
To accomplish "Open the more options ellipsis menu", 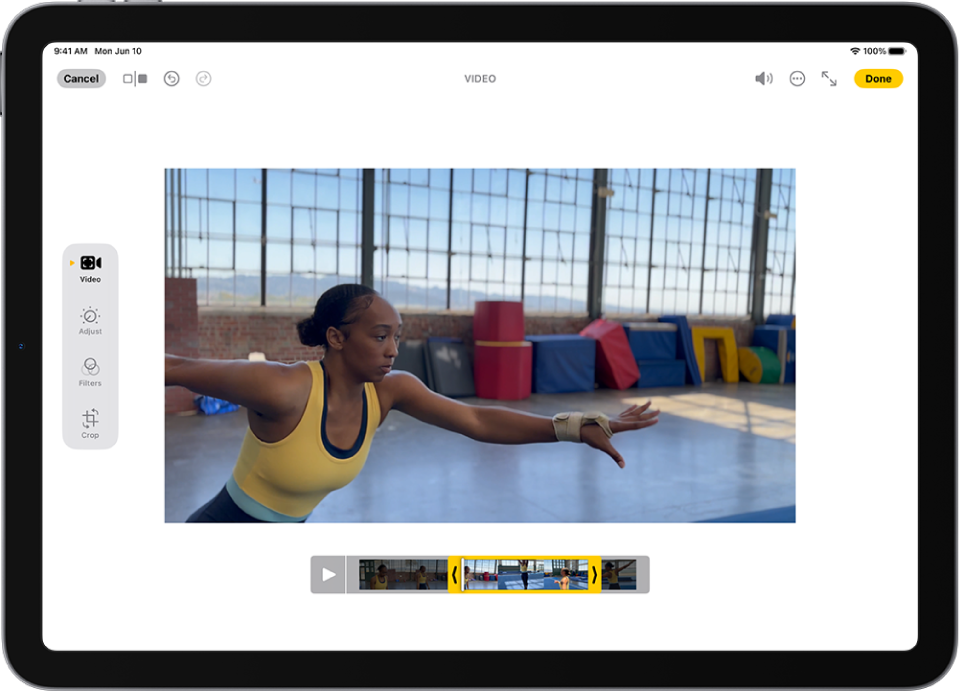I will coord(797,78).
